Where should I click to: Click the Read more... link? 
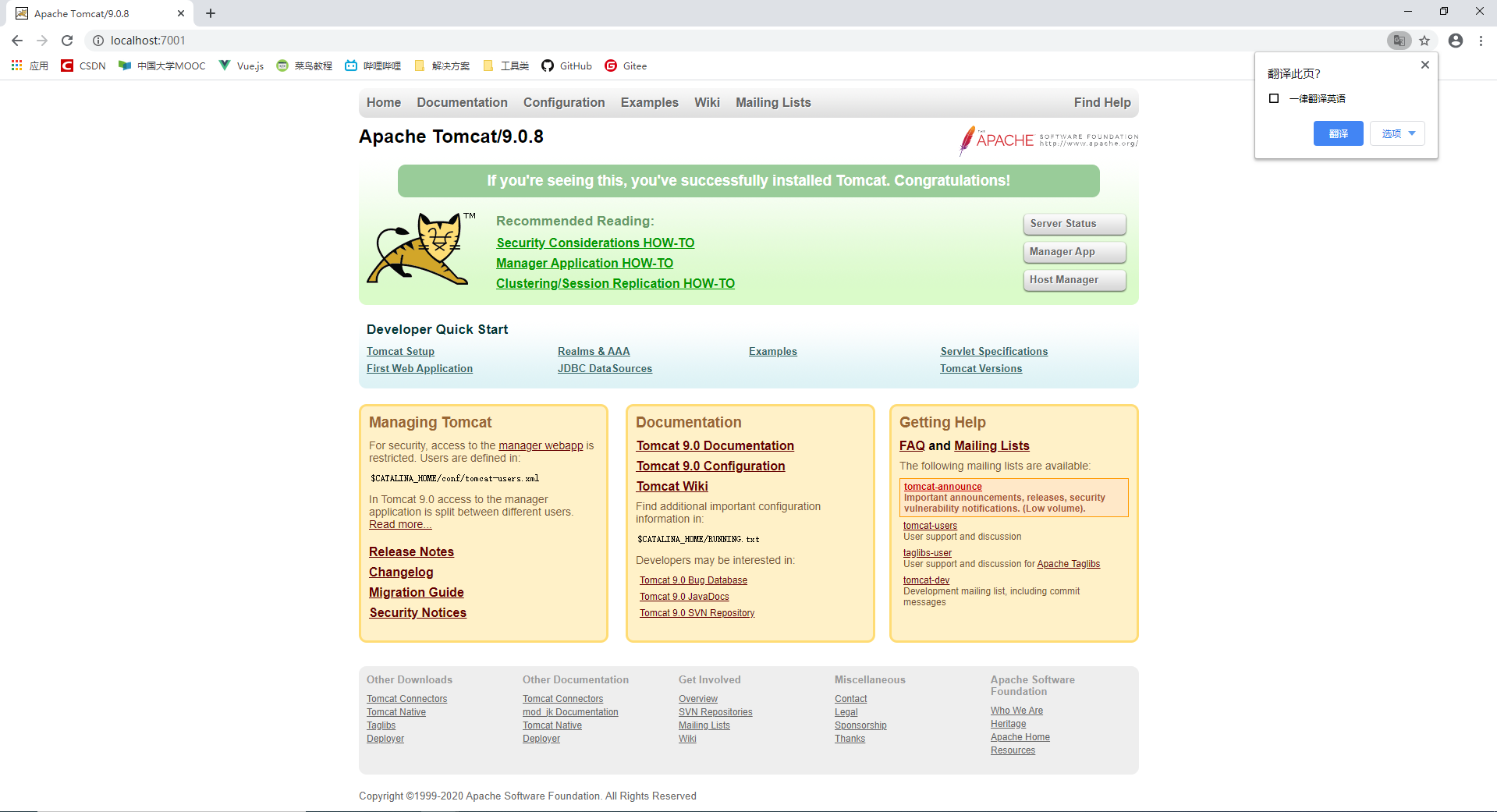pyautogui.click(x=400, y=524)
